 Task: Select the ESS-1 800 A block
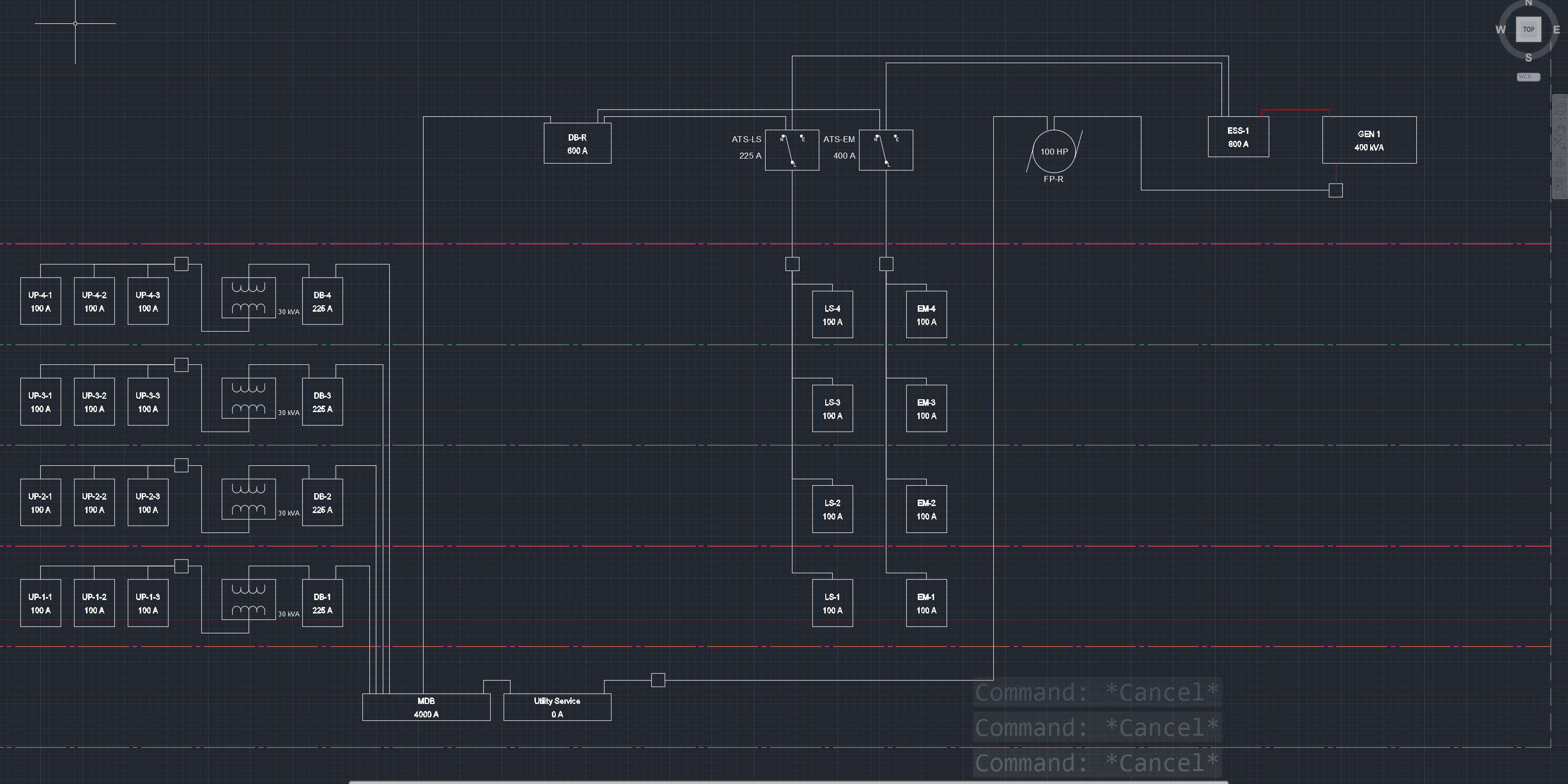point(1239,136)
